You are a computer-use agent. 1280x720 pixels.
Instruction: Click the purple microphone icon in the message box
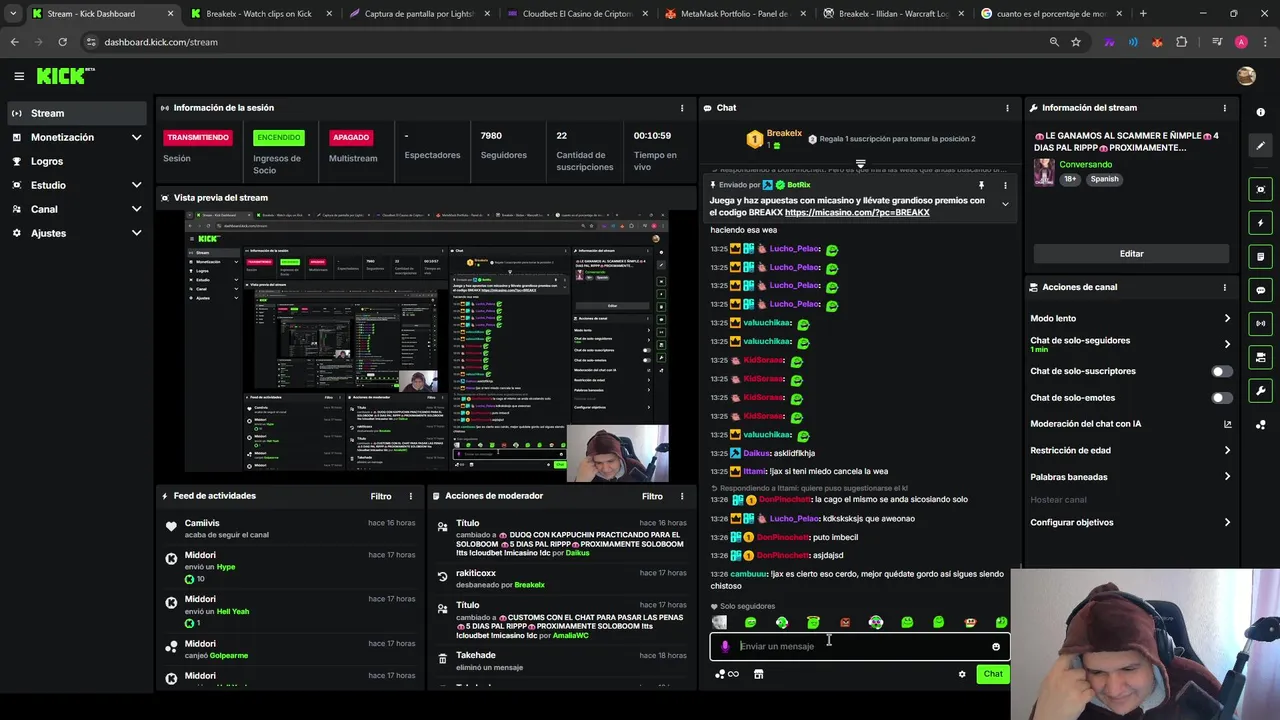pyautogui.click(x=725, y=646)
